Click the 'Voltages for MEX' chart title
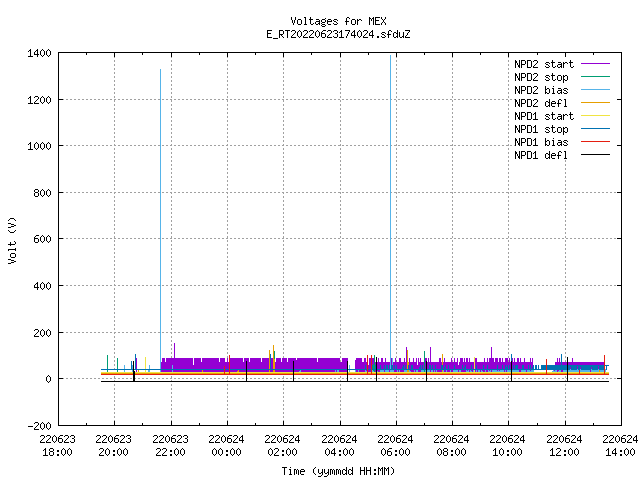 click(x=338, y=21)
